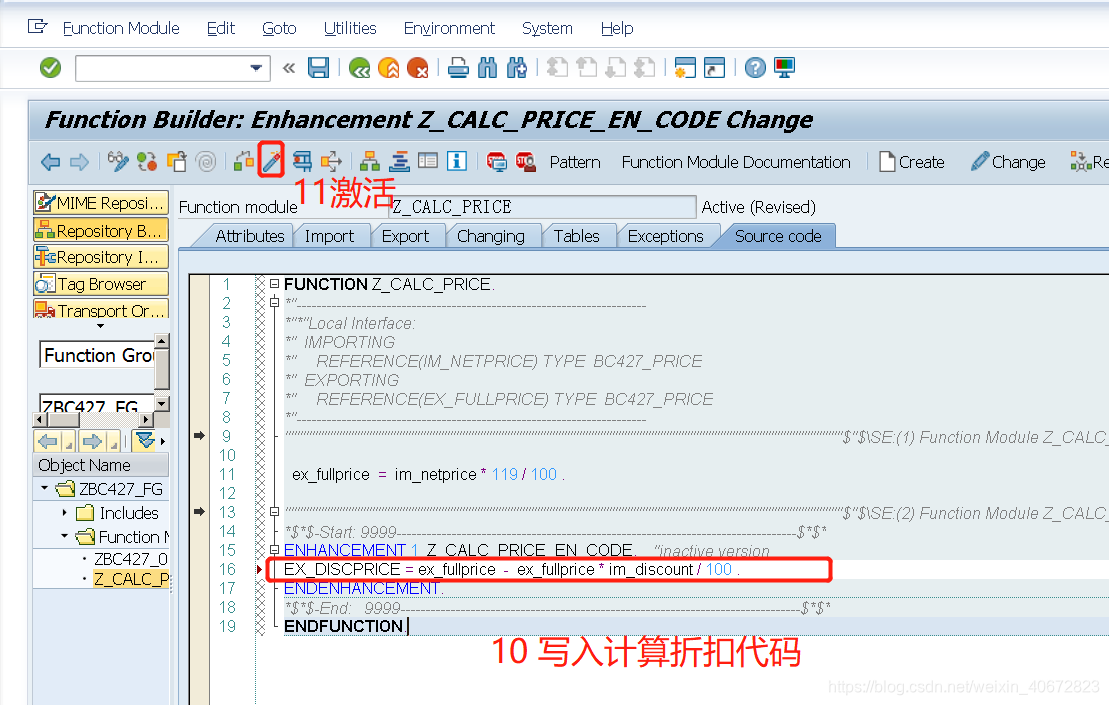Click the Test/Execute icon
This screenshot has height=705, width=1109.
coord(302,162)
